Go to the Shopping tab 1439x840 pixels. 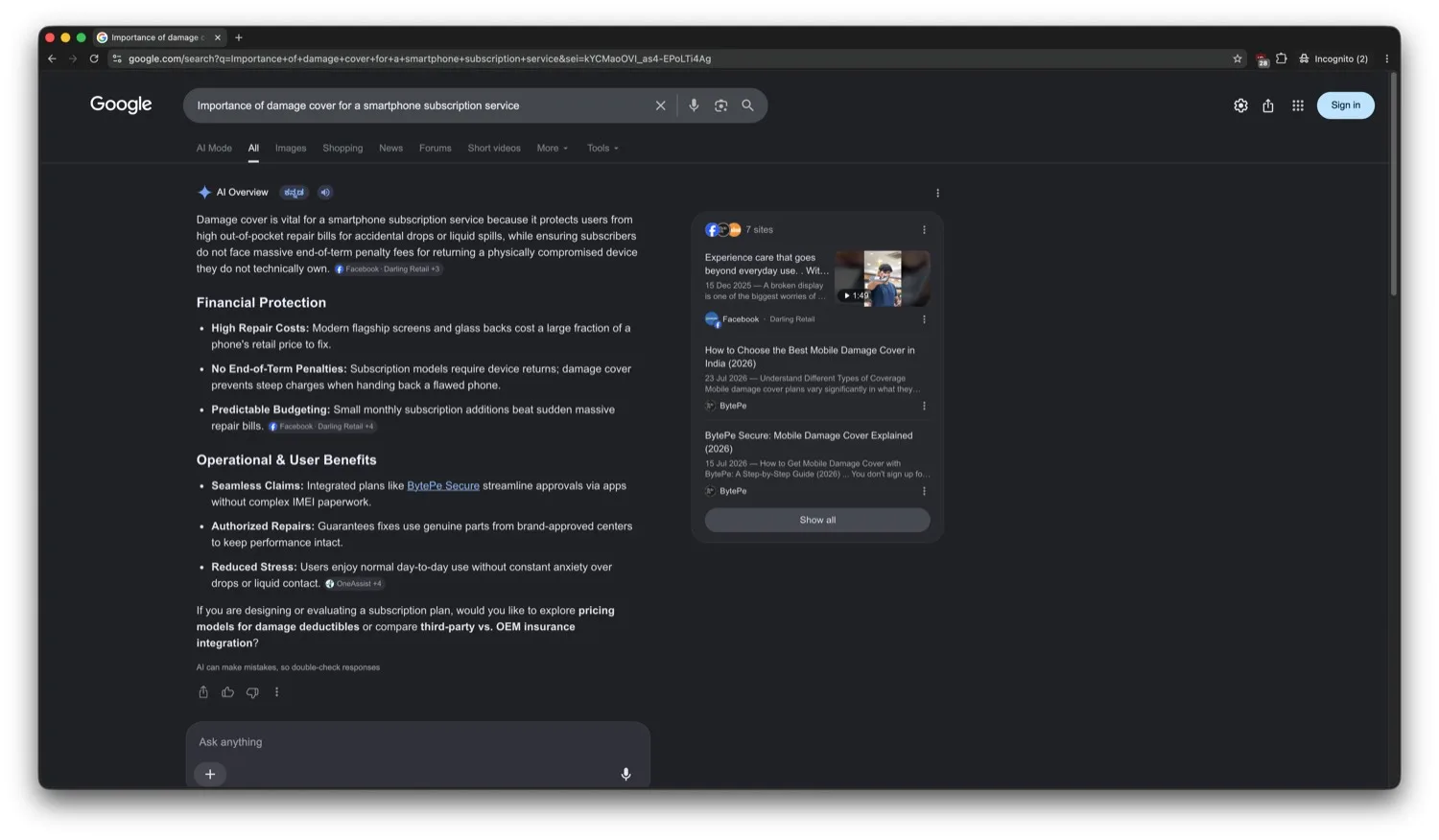pos(342,148)
